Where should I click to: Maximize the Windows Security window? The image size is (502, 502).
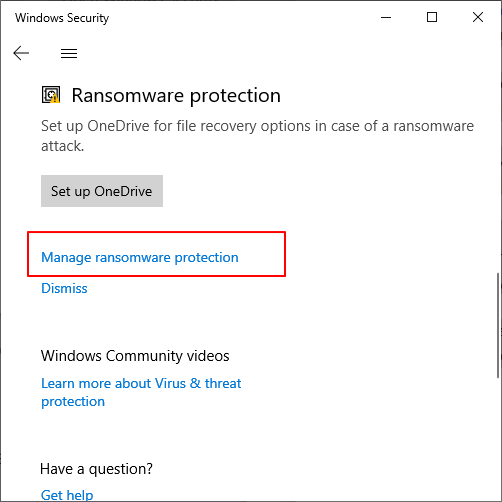point(432,17)
